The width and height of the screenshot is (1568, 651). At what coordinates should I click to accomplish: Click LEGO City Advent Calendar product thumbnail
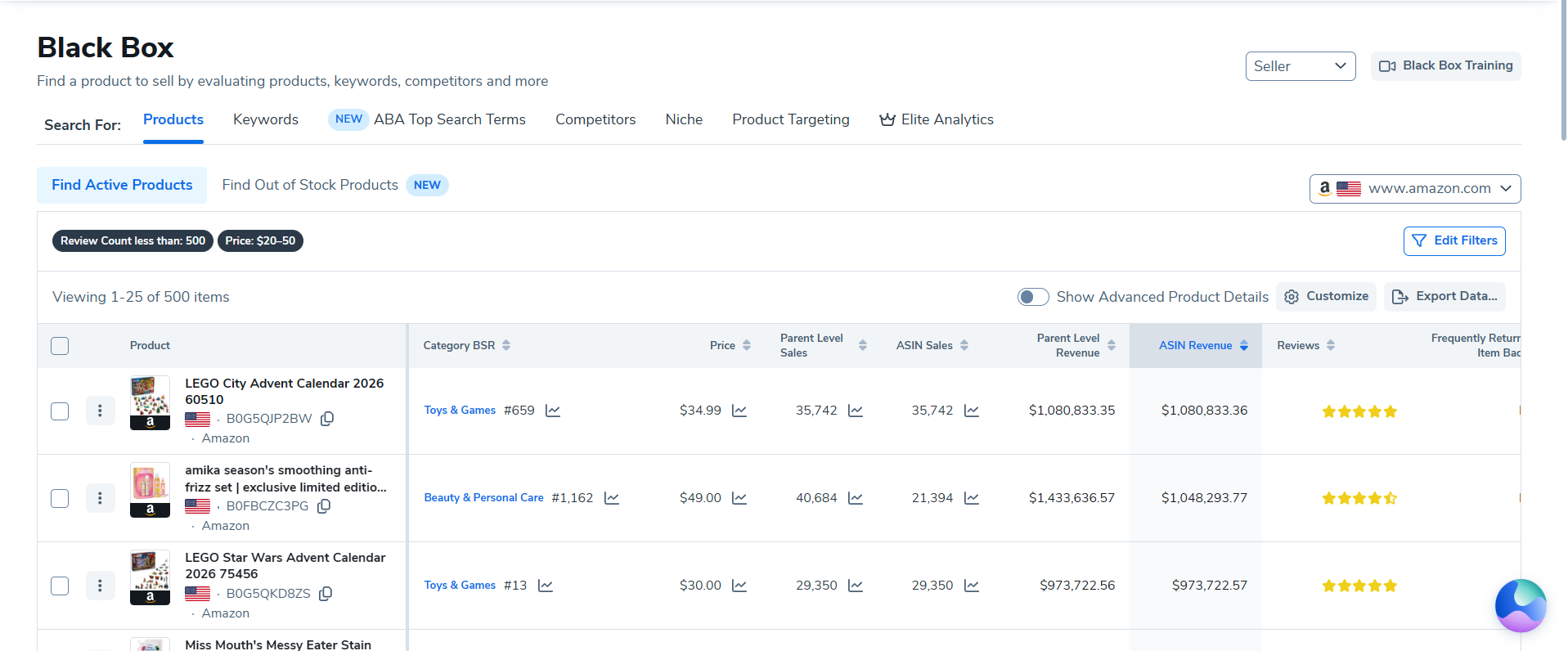click(x=150, y=402)
